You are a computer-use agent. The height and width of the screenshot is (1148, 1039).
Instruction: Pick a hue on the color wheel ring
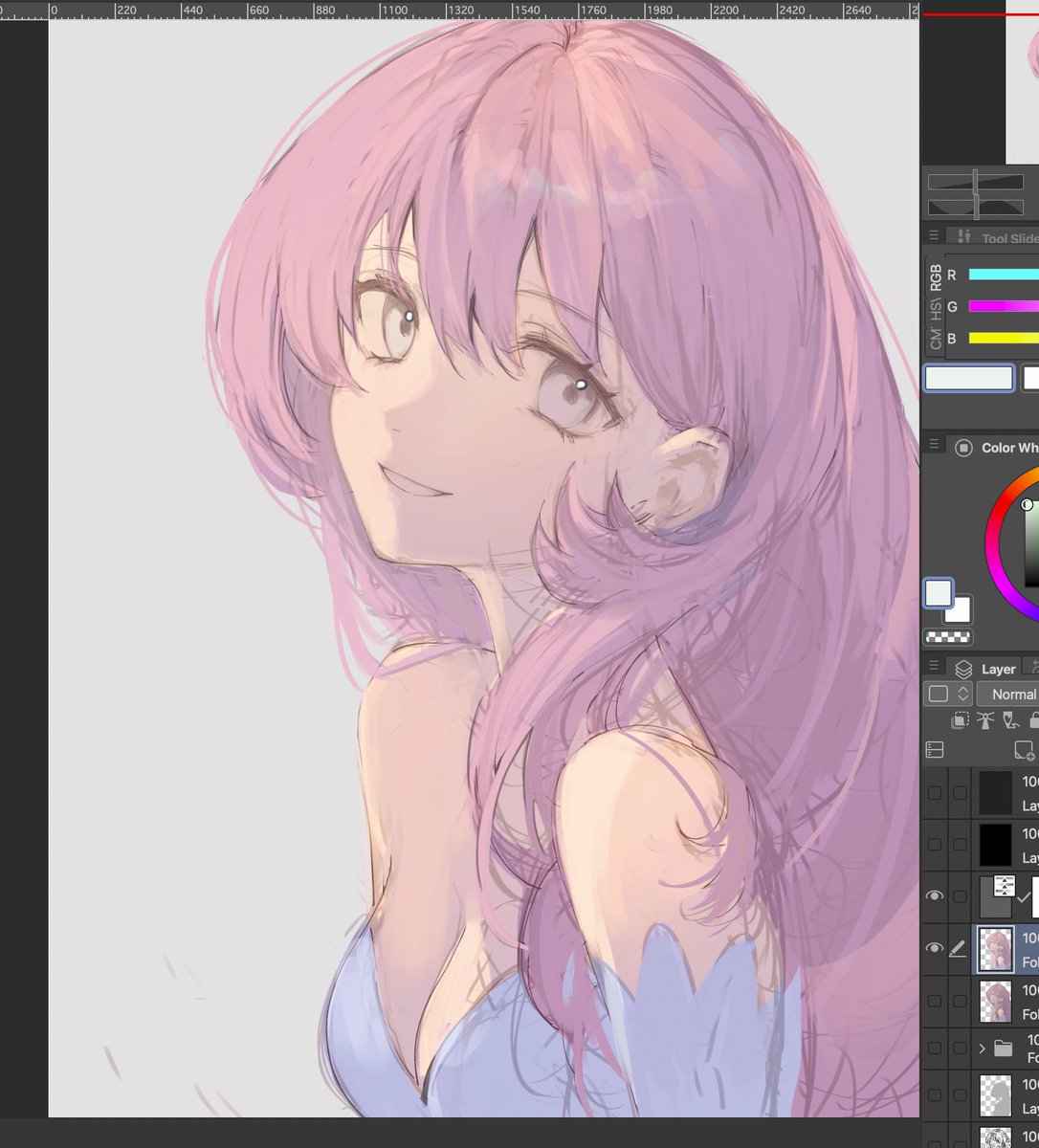point(994,545)
